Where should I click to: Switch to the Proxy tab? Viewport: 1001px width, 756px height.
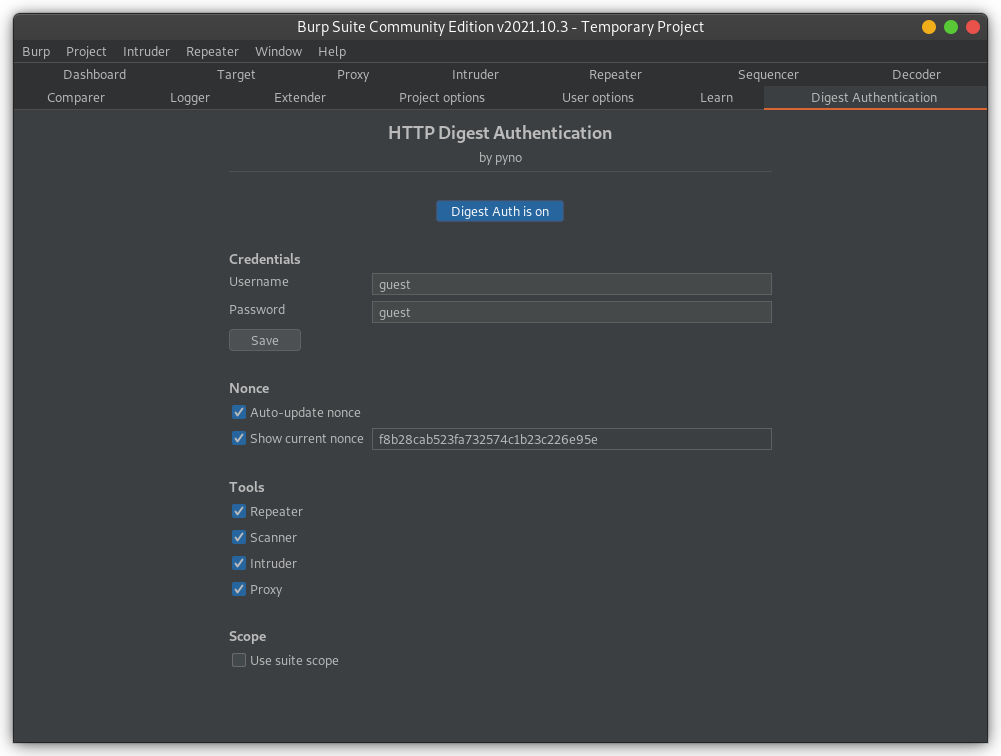pyautogui.click(x=353, y=75)
